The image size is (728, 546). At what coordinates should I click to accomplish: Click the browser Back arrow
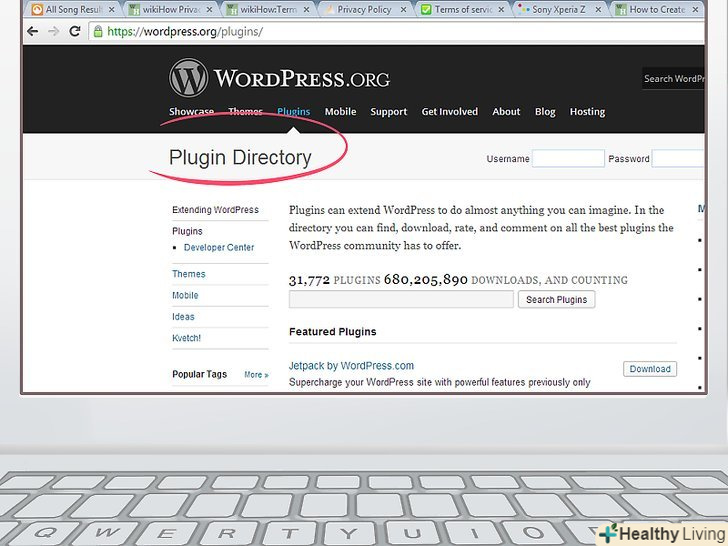tap(32, 32)
